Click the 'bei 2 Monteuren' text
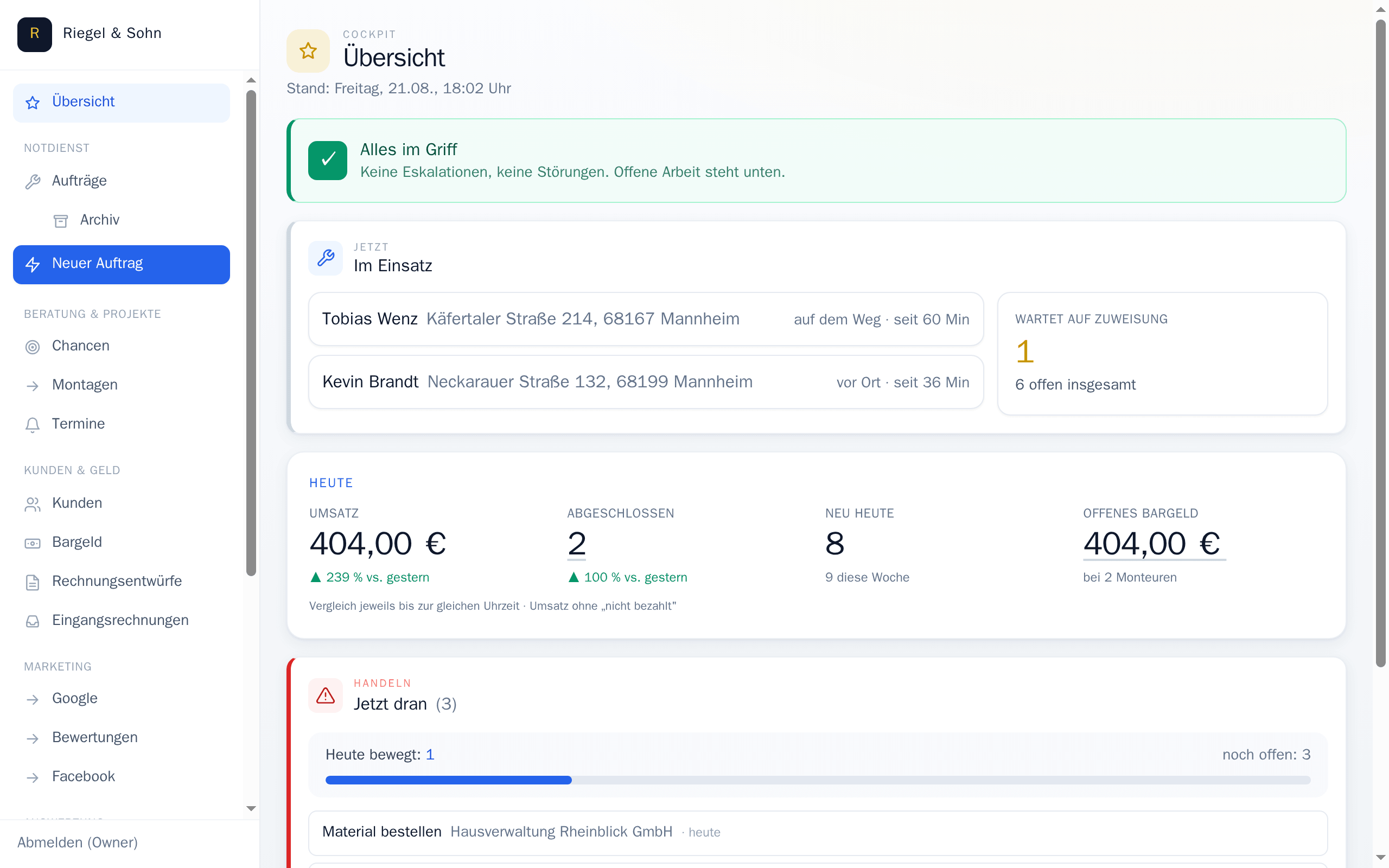 (x=1130, y=577)
